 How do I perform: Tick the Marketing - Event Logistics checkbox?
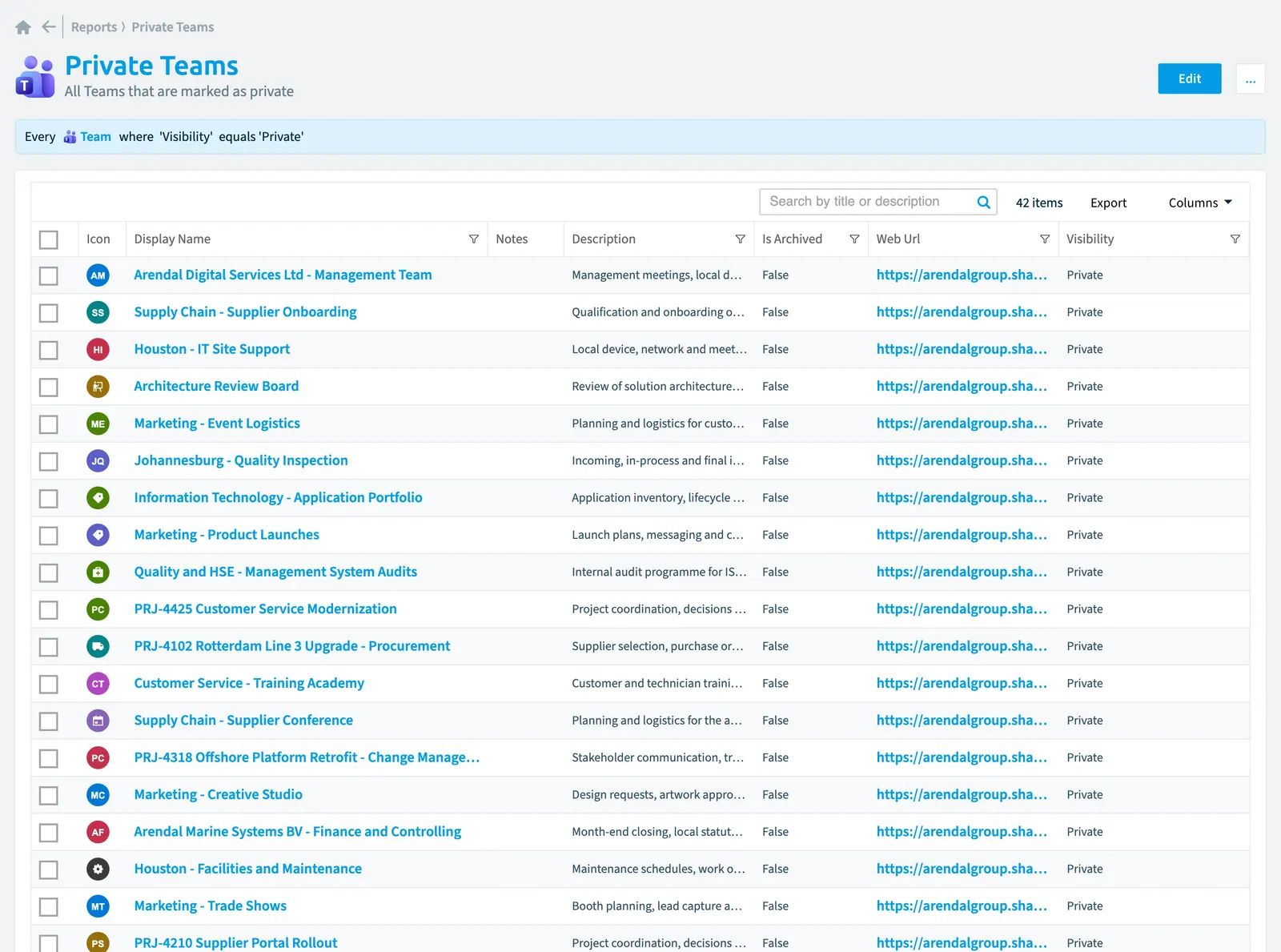[49, 424]
